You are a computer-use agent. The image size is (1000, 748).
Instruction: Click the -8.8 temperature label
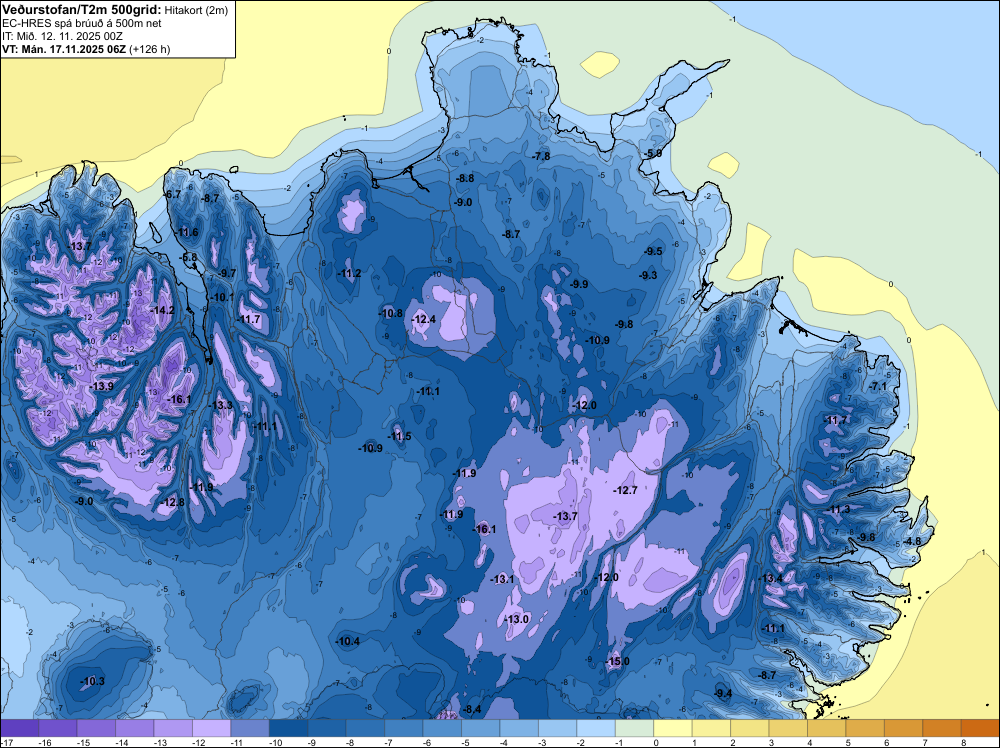pyautogui.click(x=465, y=179)
